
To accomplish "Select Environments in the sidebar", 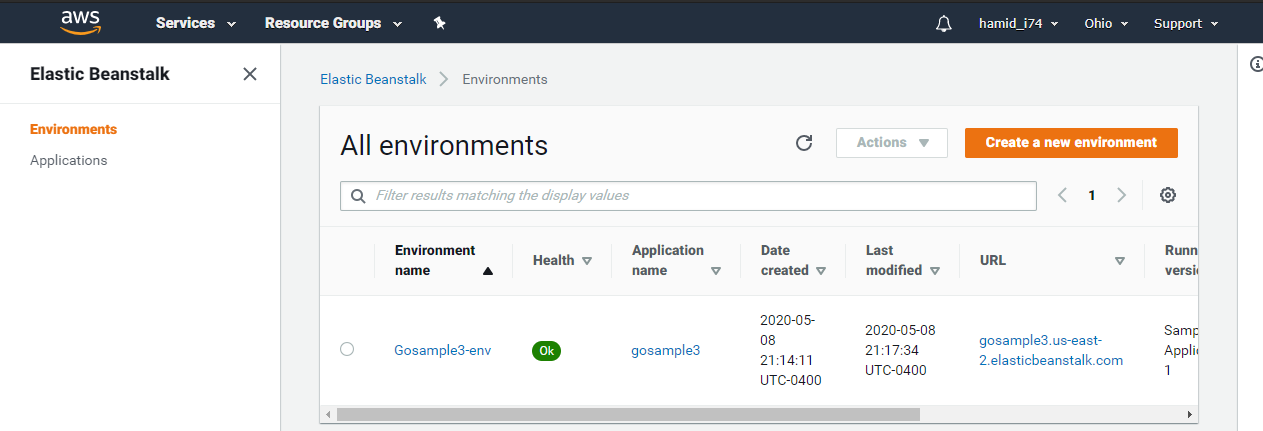I will tap(74, 129).
